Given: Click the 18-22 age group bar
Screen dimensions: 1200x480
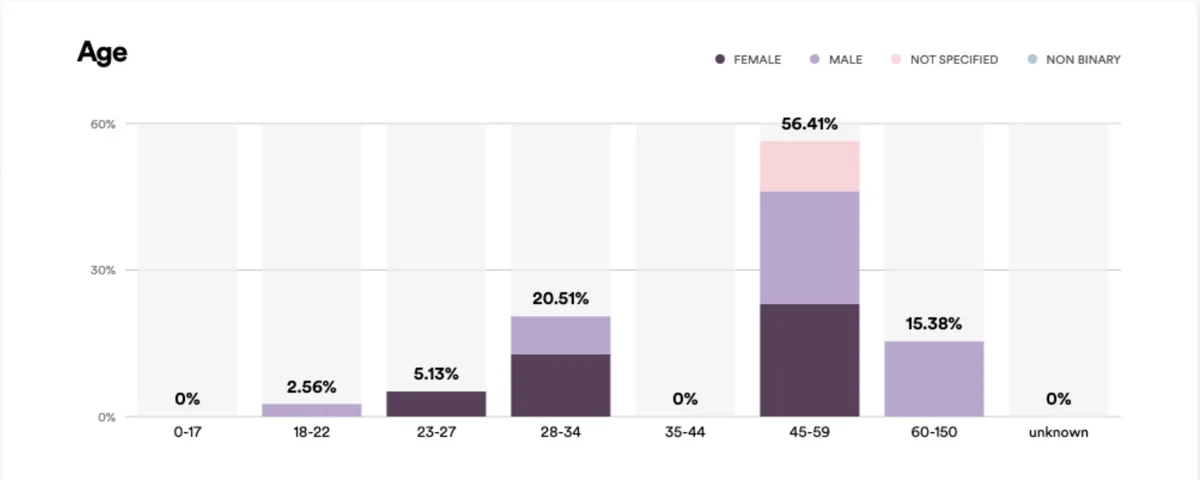Looking at the screenshot, I should click(311, 410).
